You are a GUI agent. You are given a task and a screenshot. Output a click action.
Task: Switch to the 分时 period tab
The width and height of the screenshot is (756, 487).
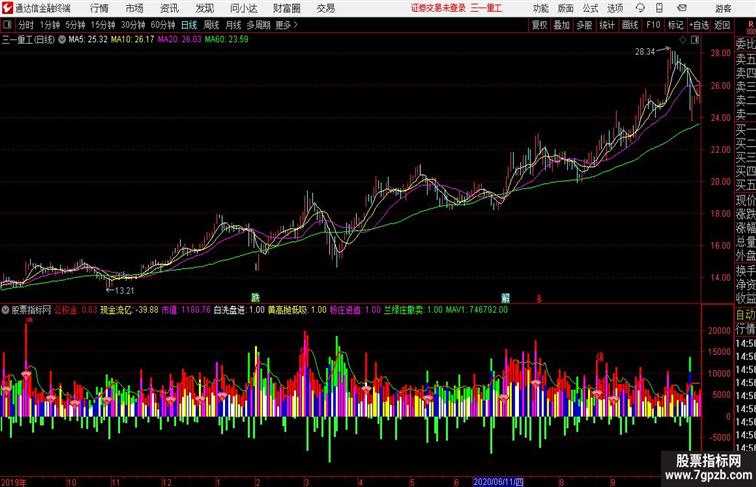click(x=26, y=25)
